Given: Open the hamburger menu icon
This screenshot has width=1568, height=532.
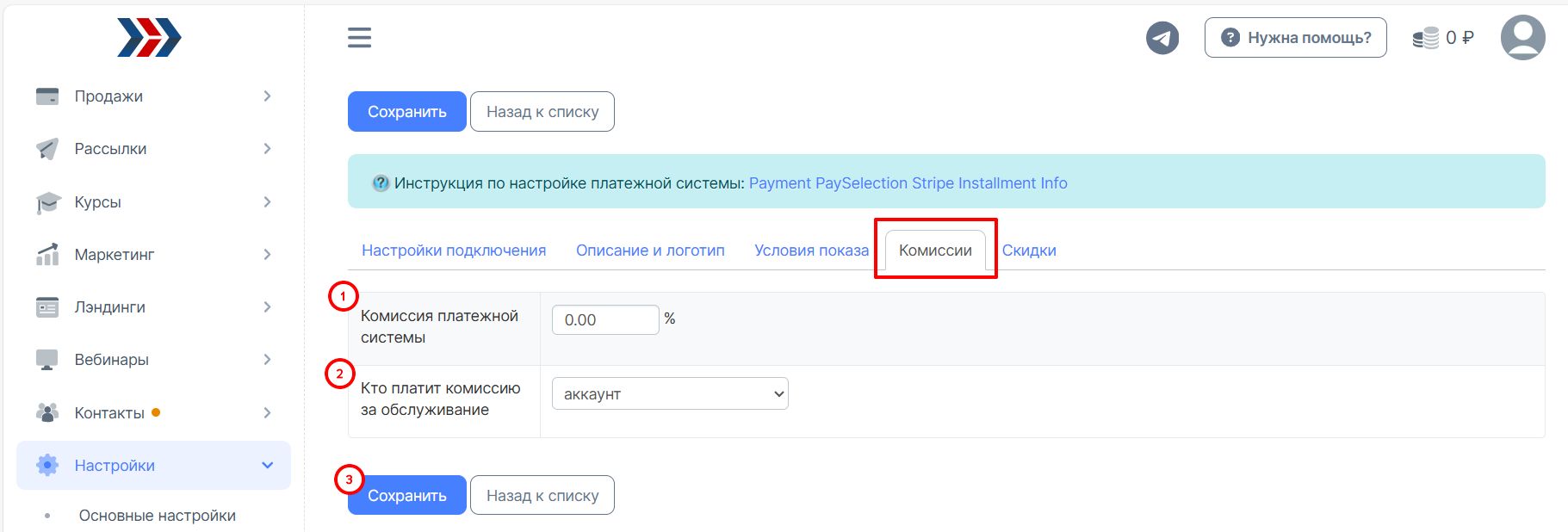Looking at the screenshot, I should pos(359,38).
